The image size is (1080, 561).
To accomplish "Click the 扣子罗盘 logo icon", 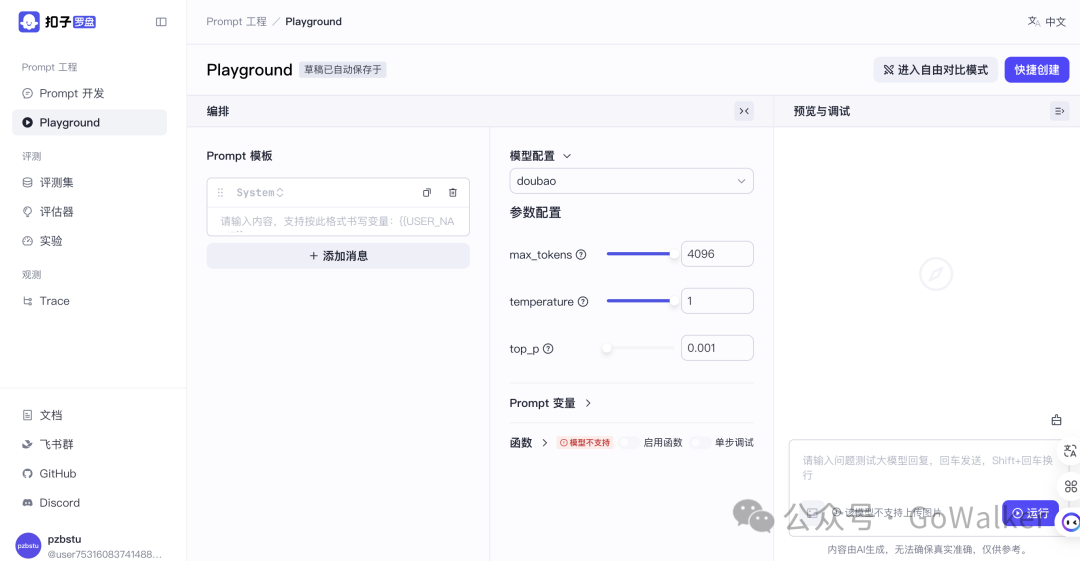I will click(29, 22).
